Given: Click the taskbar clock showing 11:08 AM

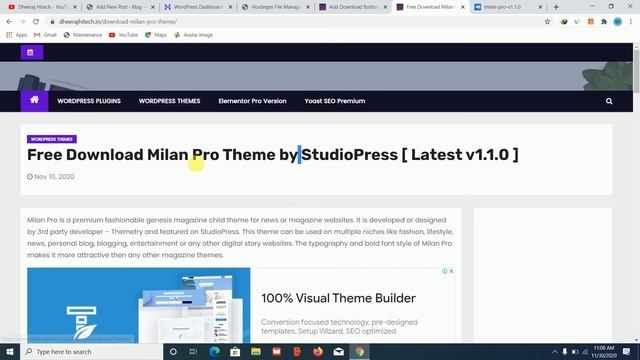Looking at the screenshot, I should pos(604,351).
